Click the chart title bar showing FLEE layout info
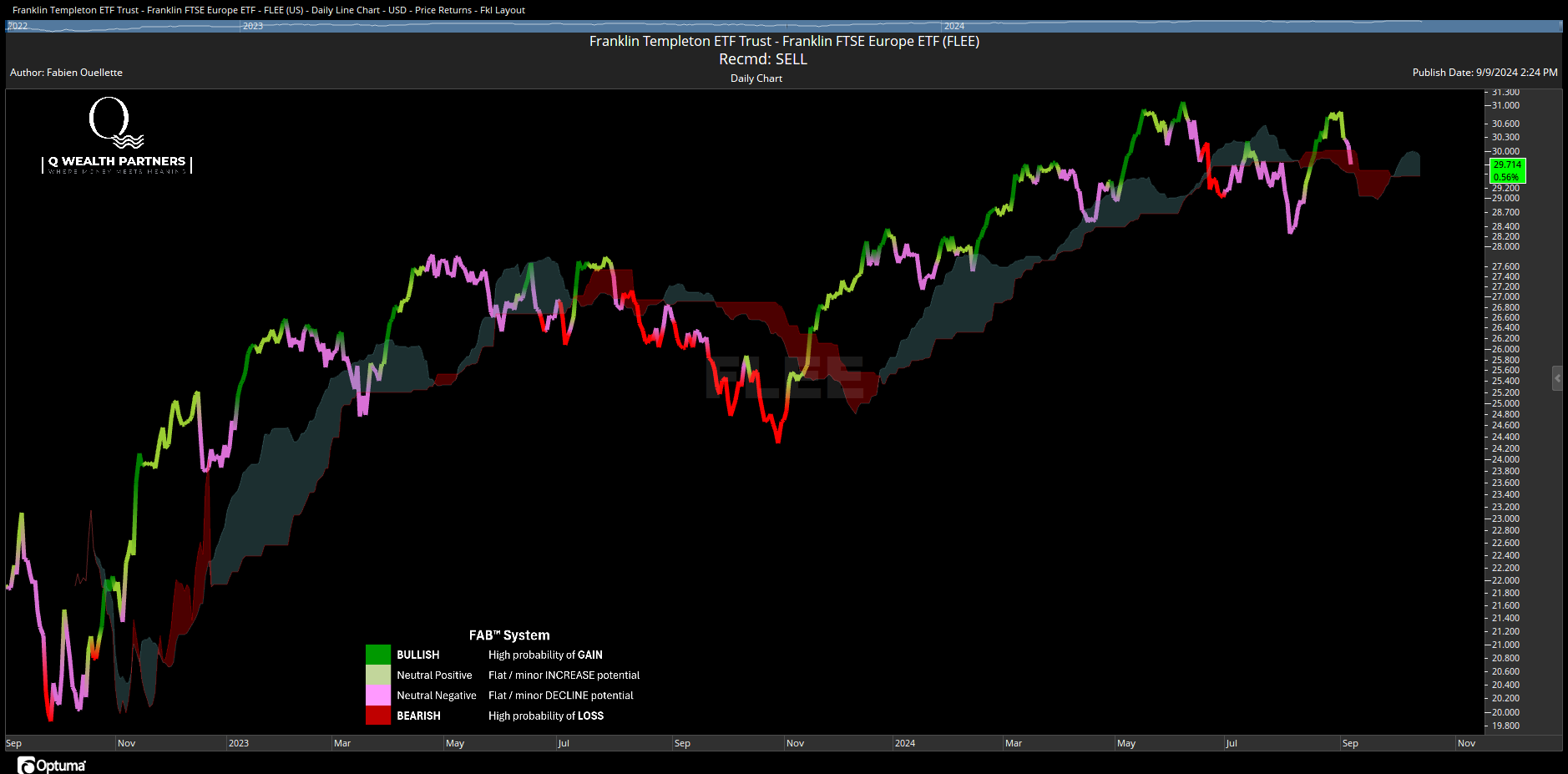 coord(266,10)
